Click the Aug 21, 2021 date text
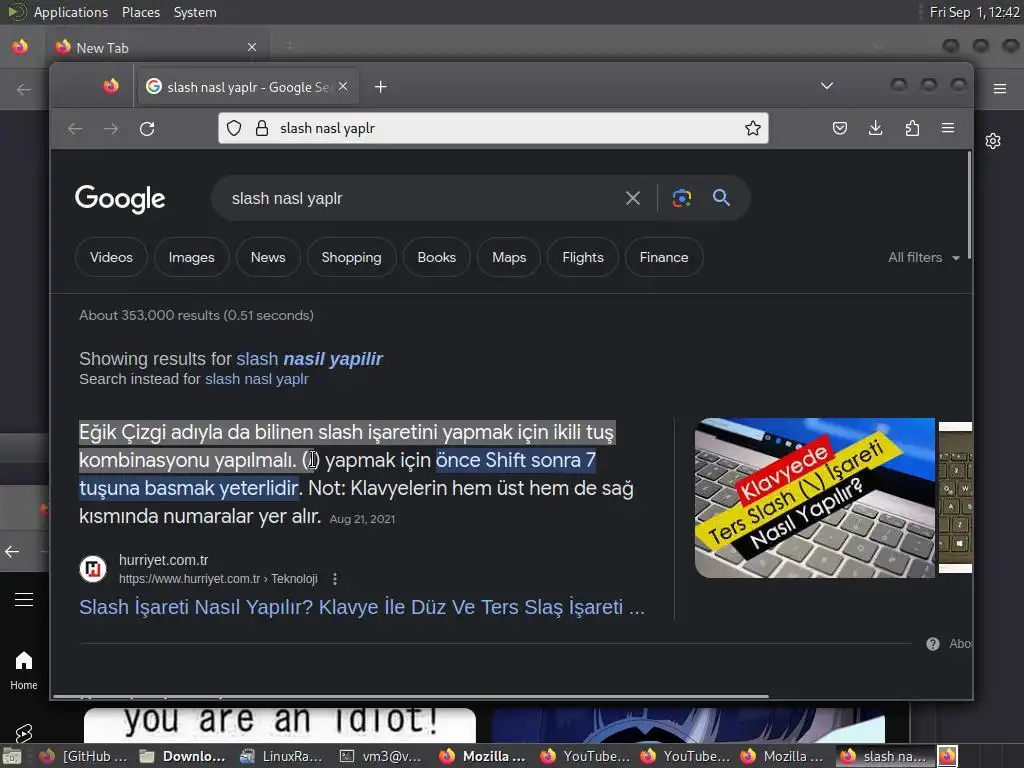This screenshot has width=1024, height=768. click(x=362, y=519)
